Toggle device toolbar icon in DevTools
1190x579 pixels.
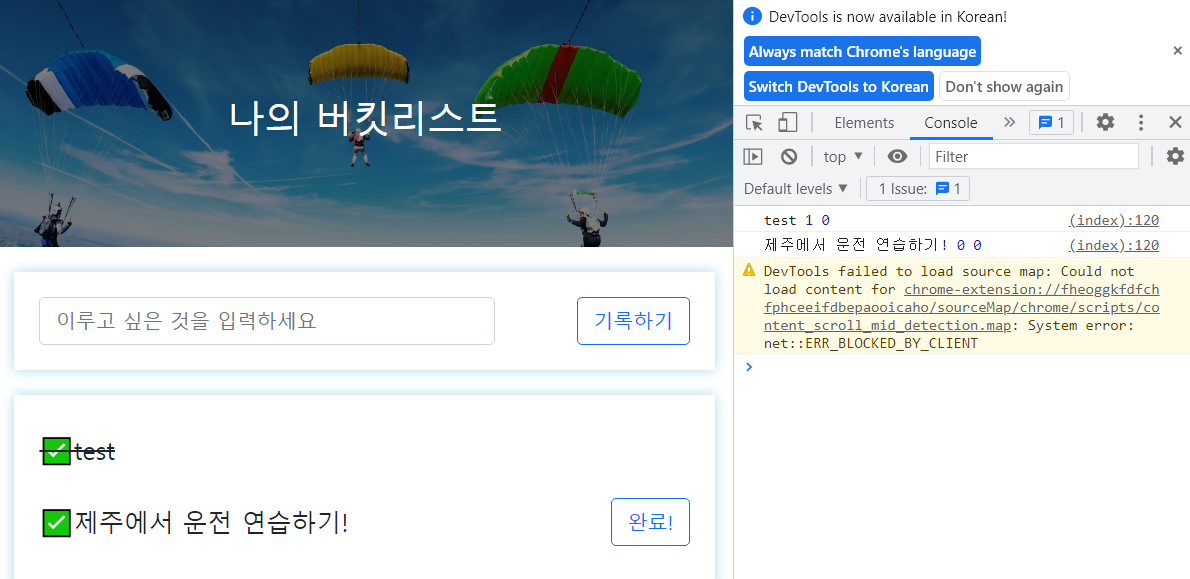point(788,123)
